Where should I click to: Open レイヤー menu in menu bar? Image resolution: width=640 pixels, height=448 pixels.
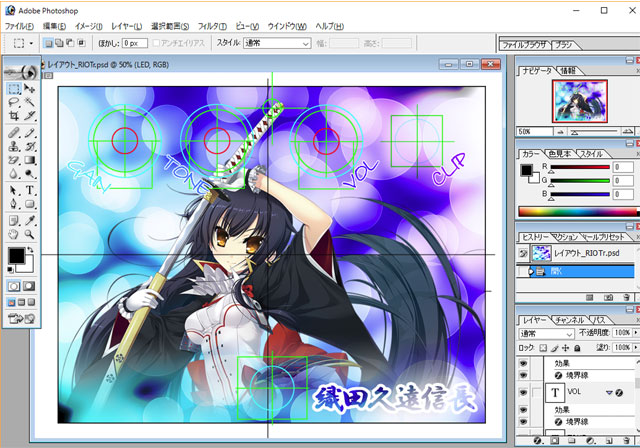(127, 27)
